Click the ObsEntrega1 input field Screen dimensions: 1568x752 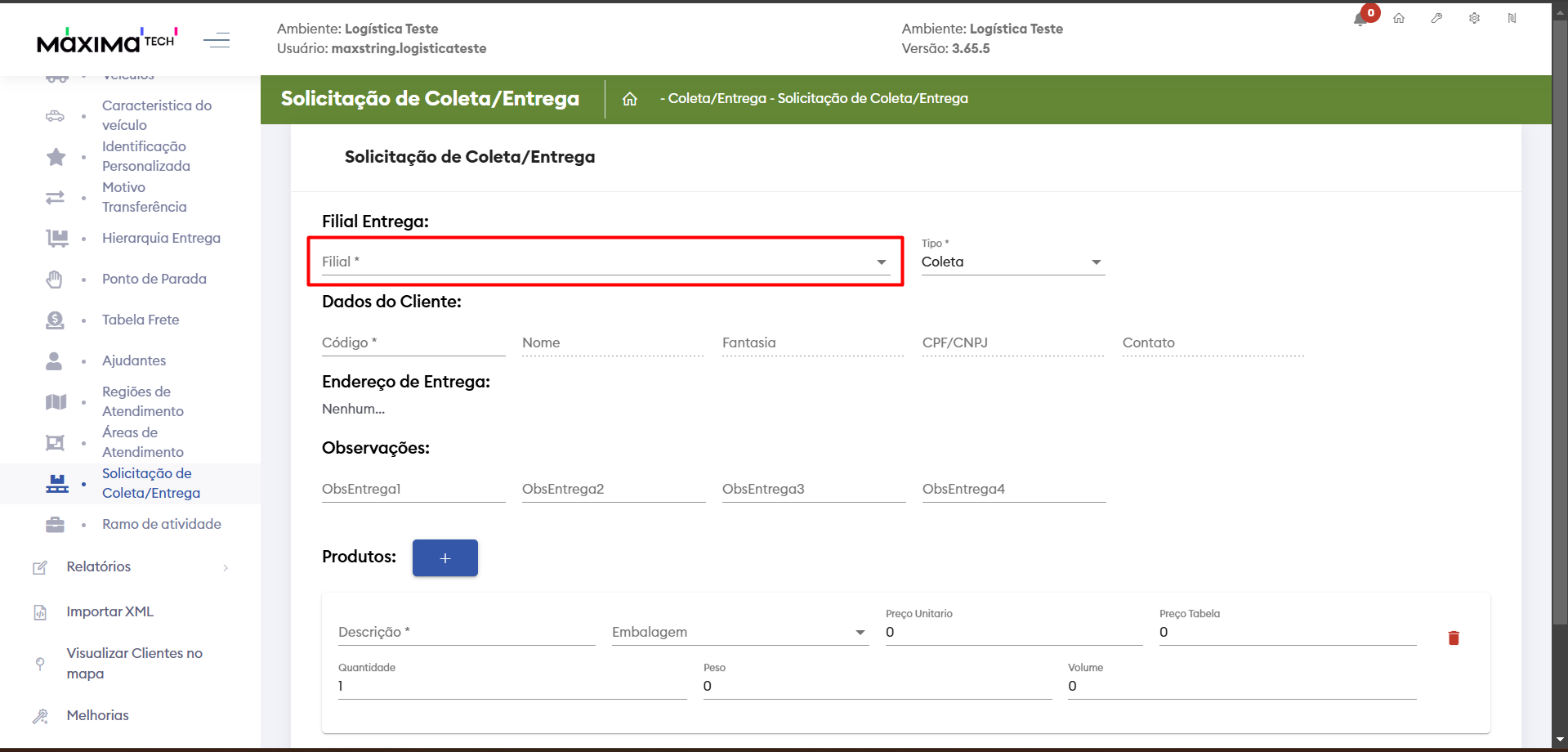pos(413,490)
